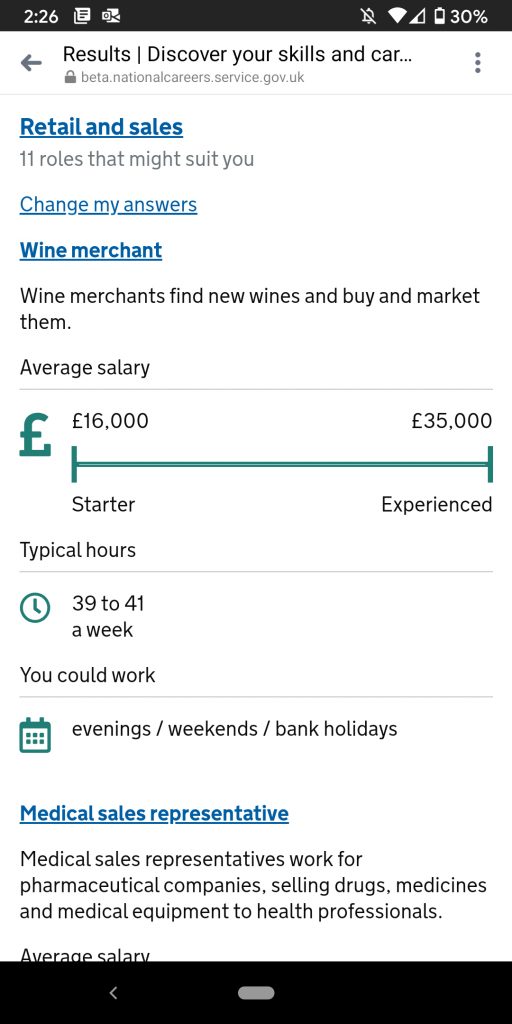Open the three-dot browser menu
Screen dimensions: 512x1024
point(478,63)
